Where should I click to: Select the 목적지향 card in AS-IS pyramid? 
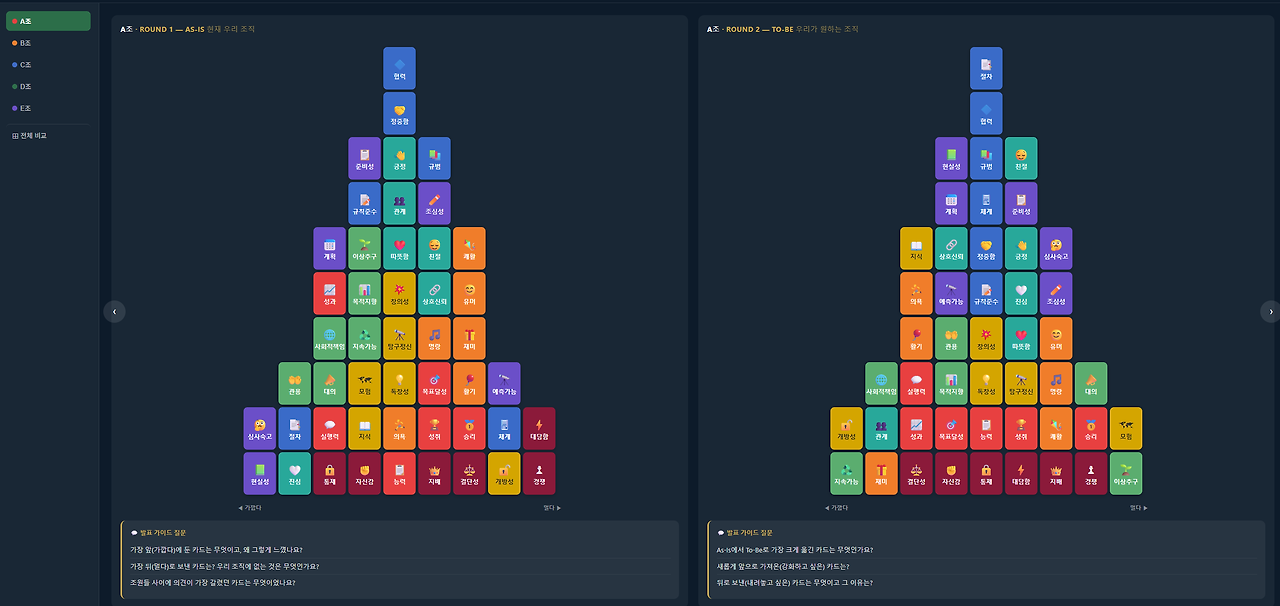(364, 293)
